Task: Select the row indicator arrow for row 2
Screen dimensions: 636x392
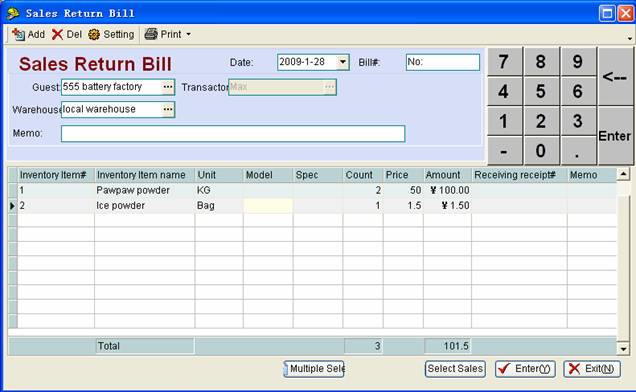Action: (13, 206)
